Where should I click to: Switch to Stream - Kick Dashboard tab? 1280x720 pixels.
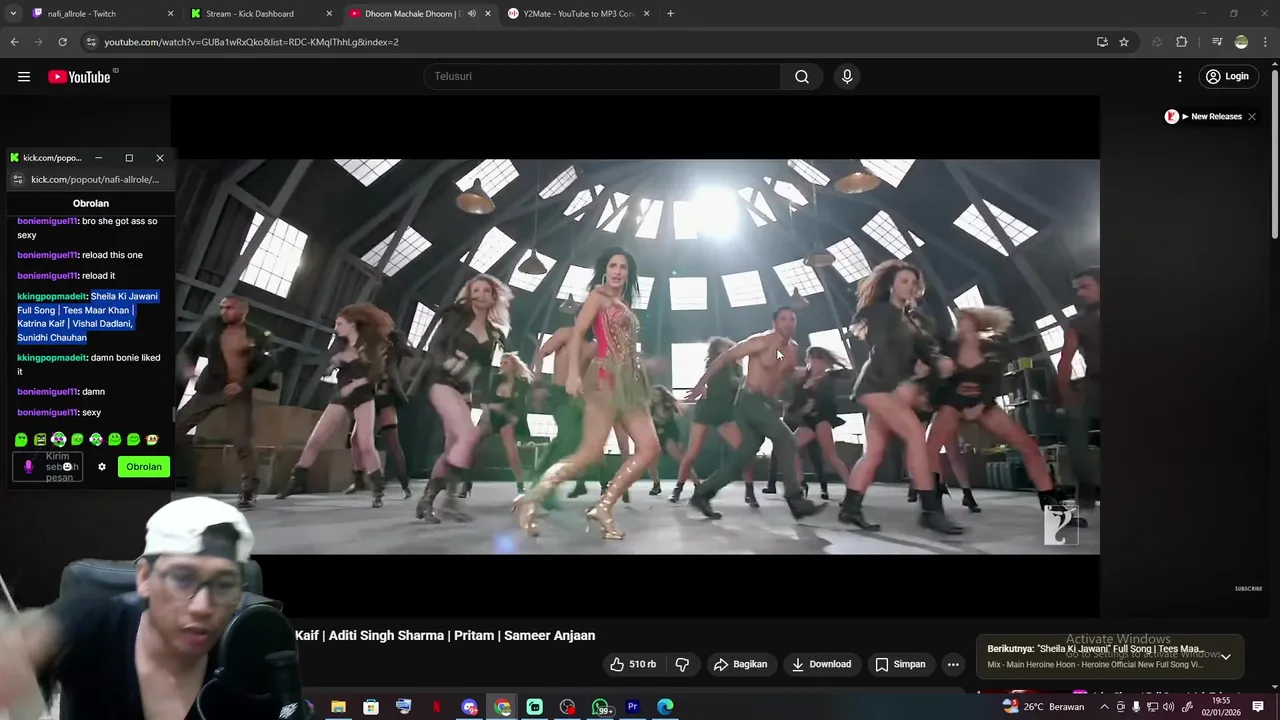(x=260, y=14)
